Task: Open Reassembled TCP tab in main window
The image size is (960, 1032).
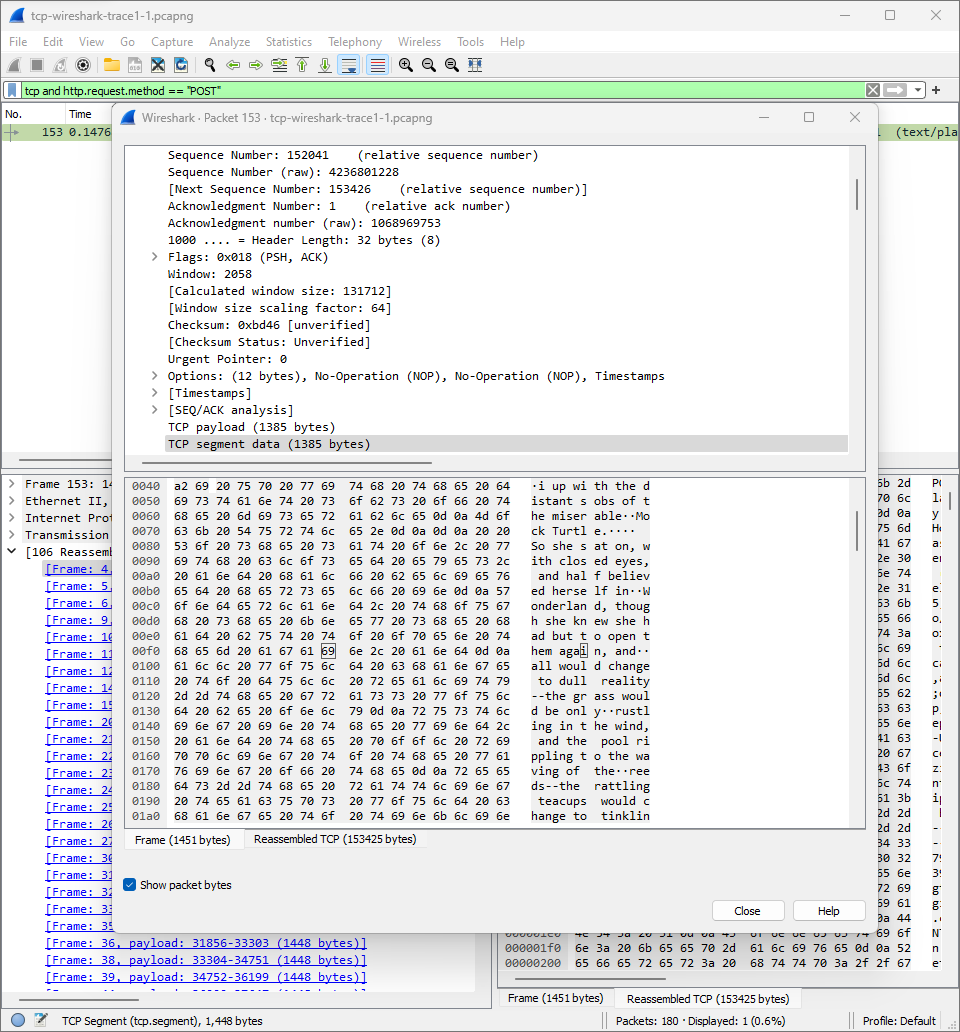Action: [708, 998]
